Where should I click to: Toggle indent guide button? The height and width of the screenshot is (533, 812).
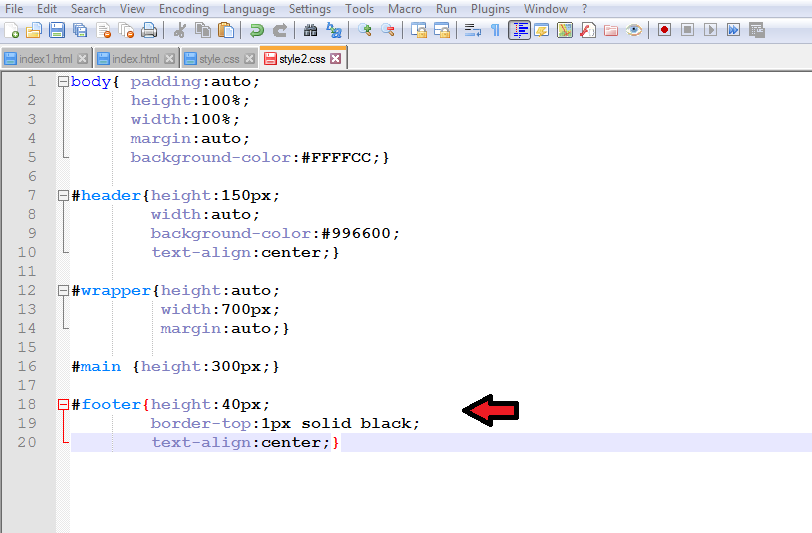pyautogui.click(x=519, y=31)
